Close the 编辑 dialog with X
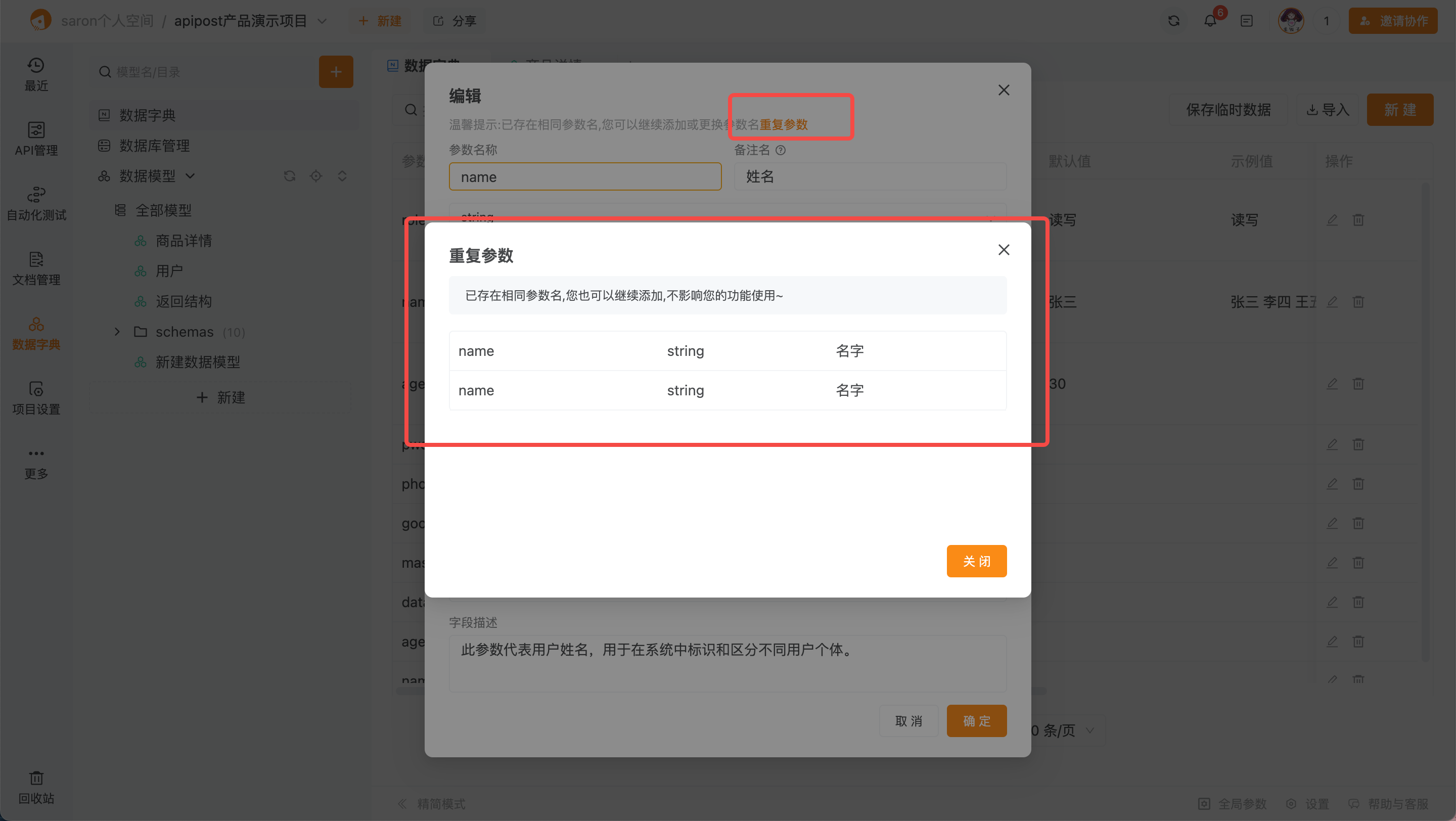The height and width of the screenshot is (821, 1456). click(1003, 90)
